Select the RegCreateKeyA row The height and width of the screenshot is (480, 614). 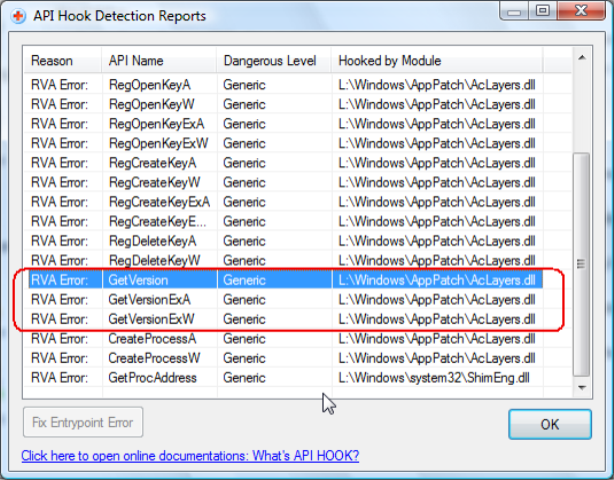tap(284, 163)
